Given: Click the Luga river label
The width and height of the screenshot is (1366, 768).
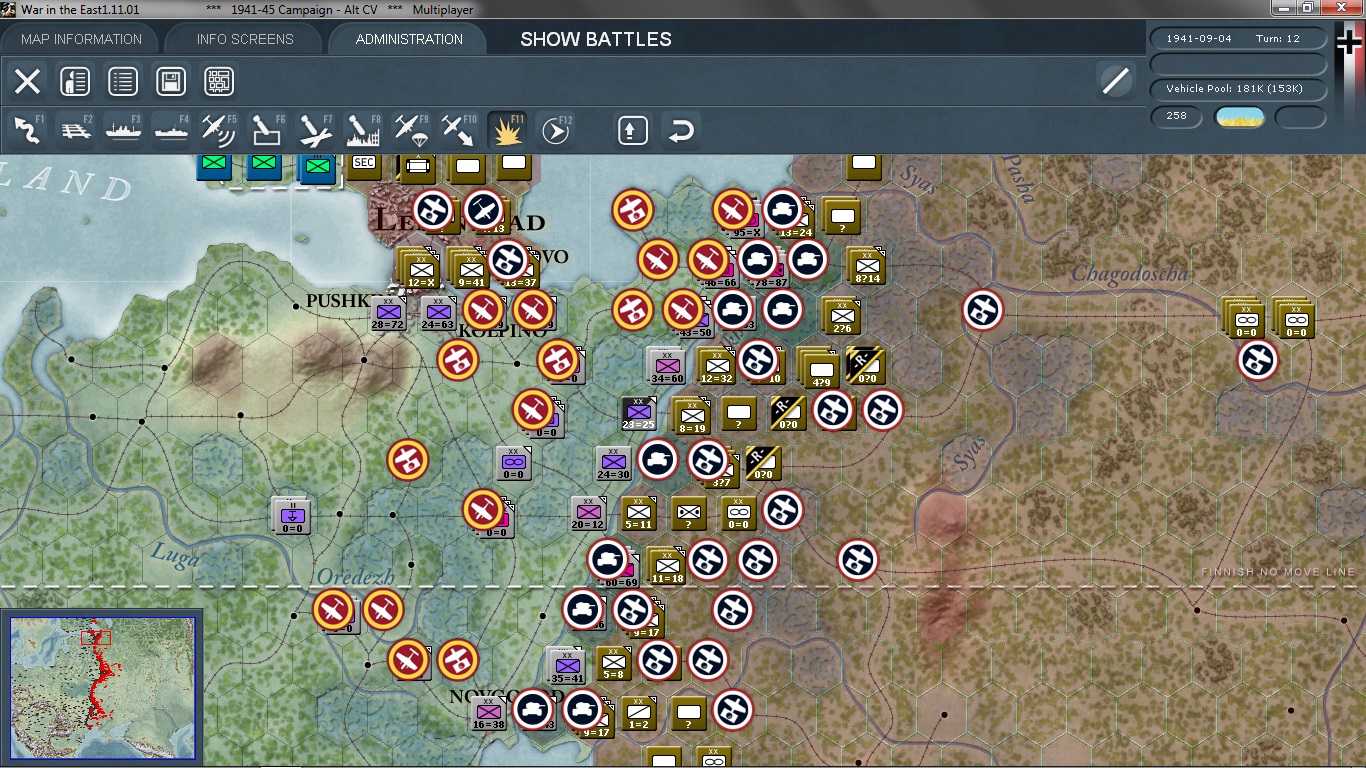Looking at the screenshot, I should [175, 553].
